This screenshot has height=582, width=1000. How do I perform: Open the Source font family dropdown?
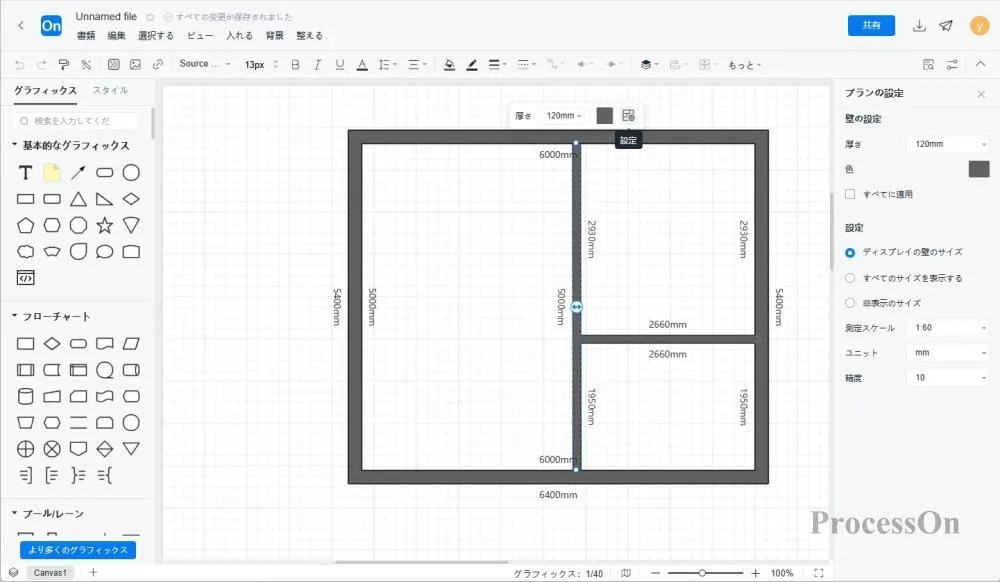click(x=205, y=64)
